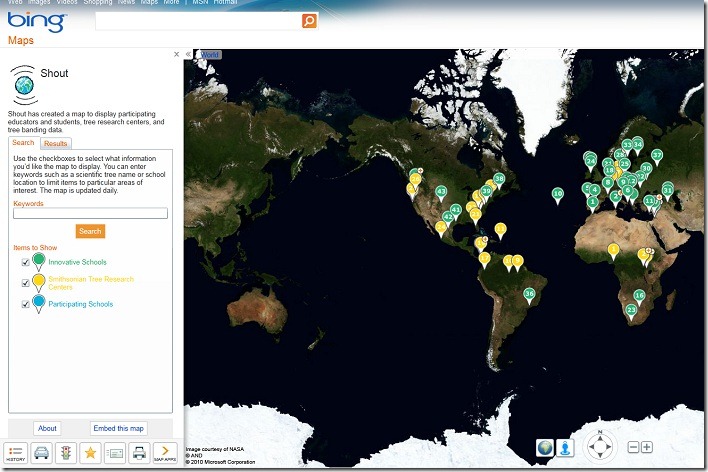
Task: Click the share/email envelope icon
Action: coord(115,453)
